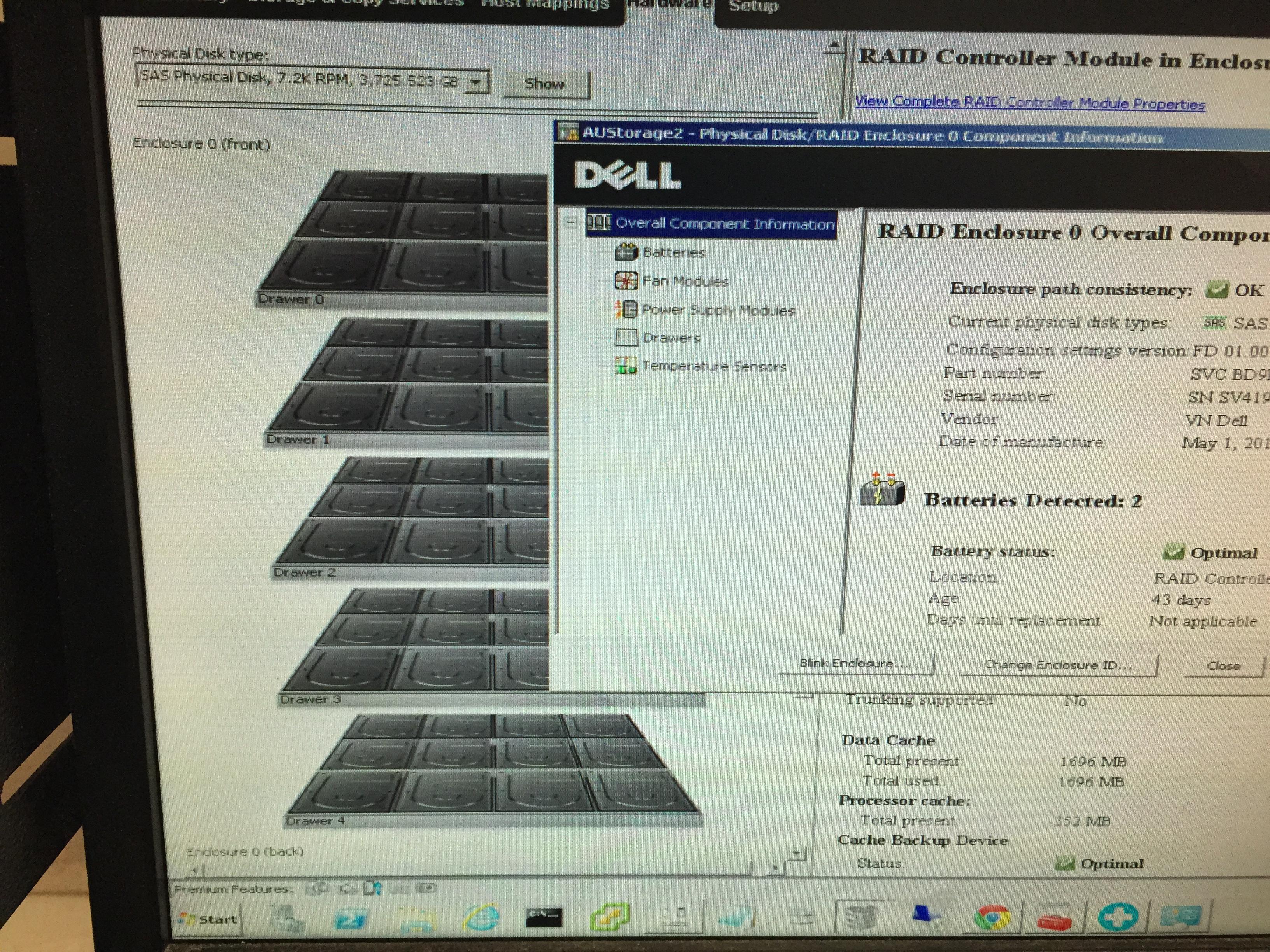Open Google Chrome from the taskbar
The width and height of the screenshot is (1270, 952).
[992, 917]
